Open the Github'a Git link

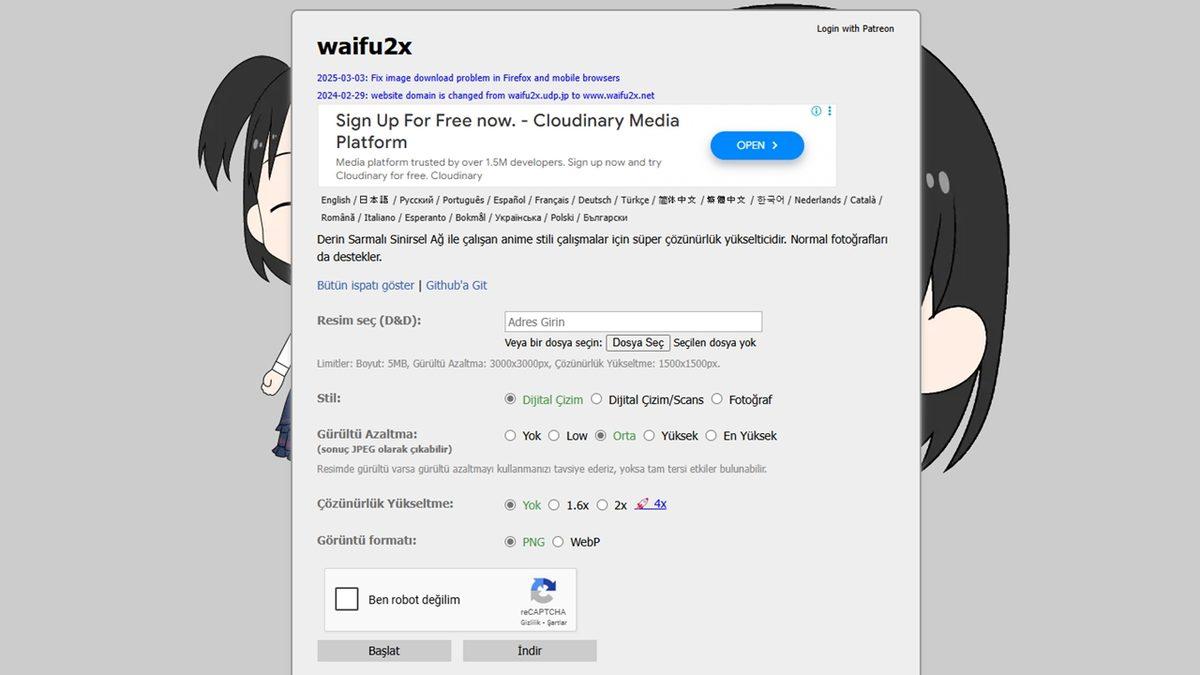point(456,285)
